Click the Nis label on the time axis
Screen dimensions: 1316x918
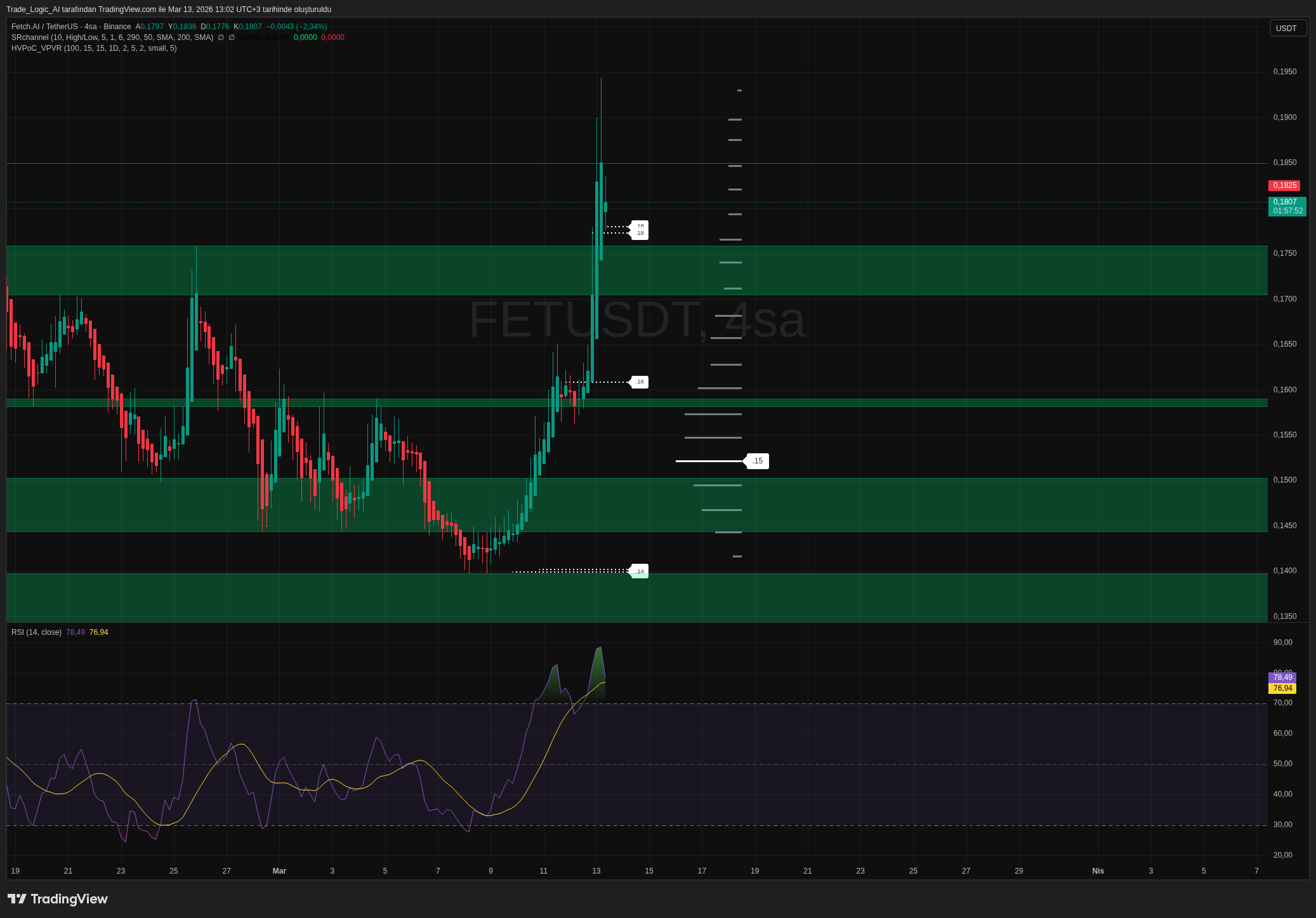(x=1098, y=871)
